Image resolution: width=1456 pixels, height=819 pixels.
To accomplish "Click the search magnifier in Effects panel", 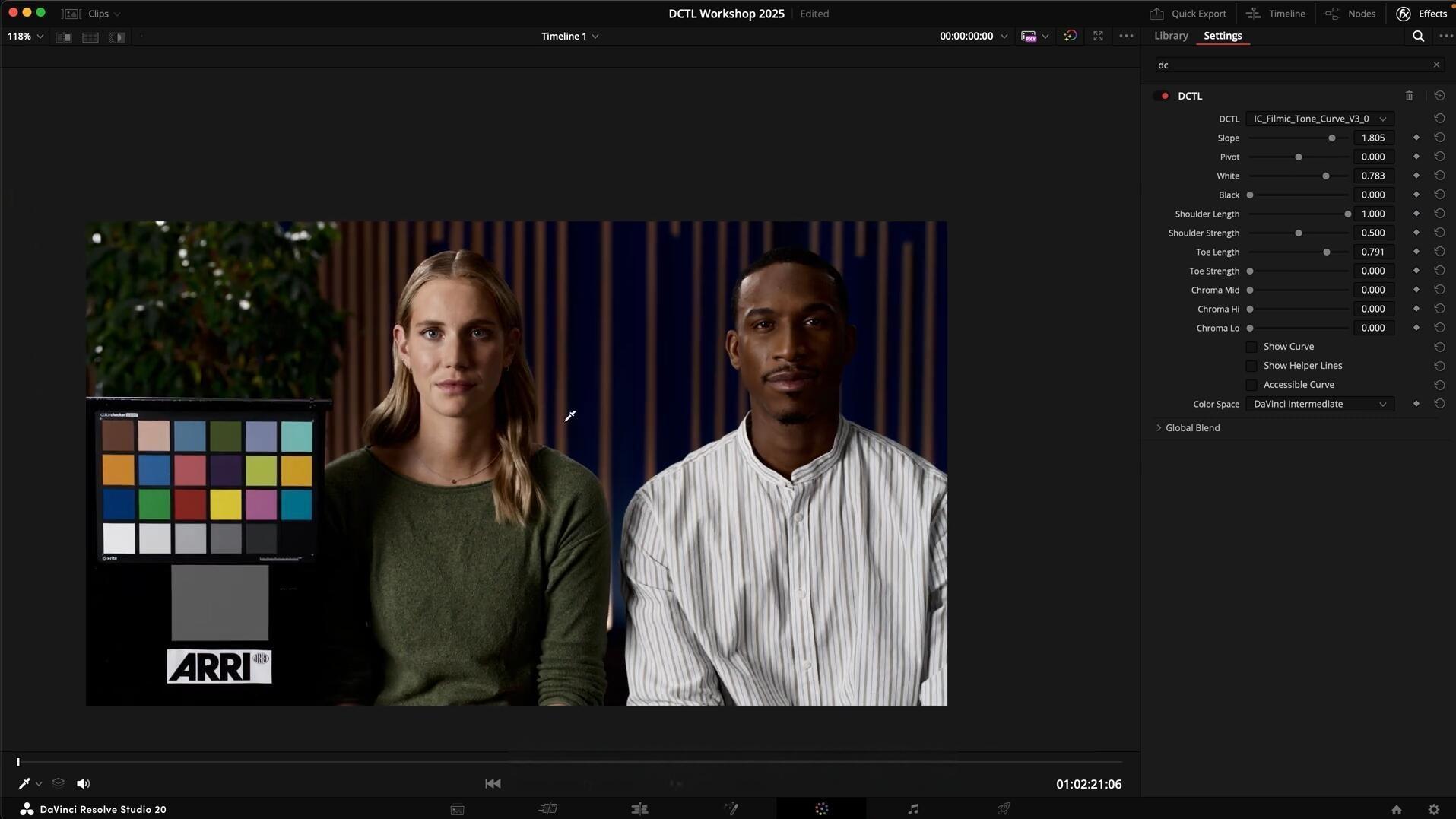I will 1418,36.
